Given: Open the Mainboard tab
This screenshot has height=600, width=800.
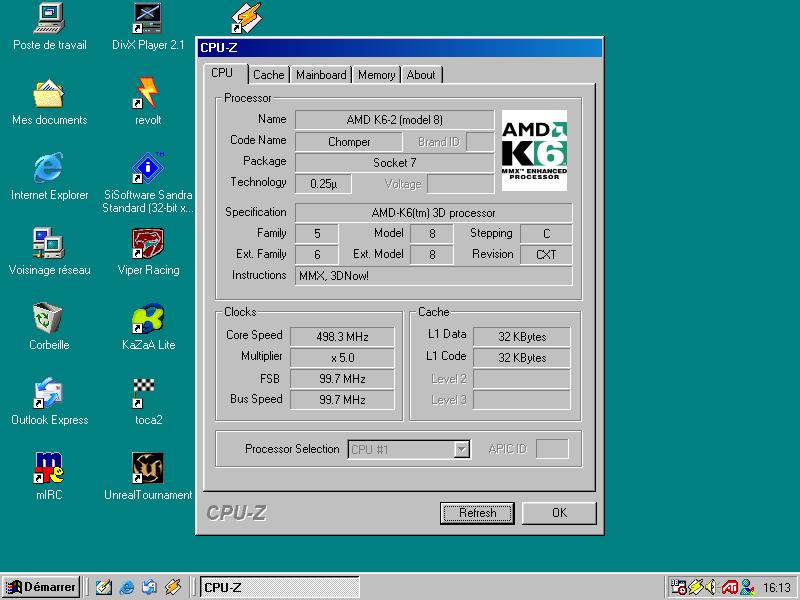Looking at the screenshot, I should pos(321,75).
